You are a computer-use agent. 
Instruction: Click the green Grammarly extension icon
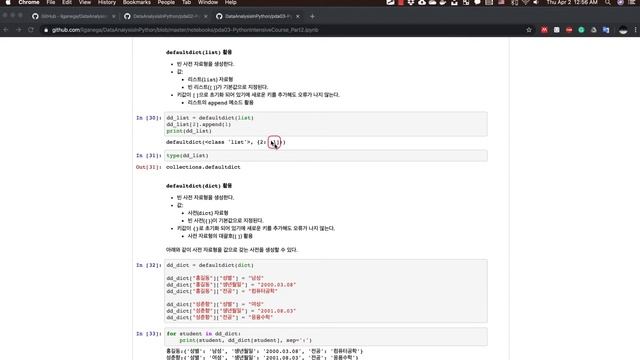(581, 30)
